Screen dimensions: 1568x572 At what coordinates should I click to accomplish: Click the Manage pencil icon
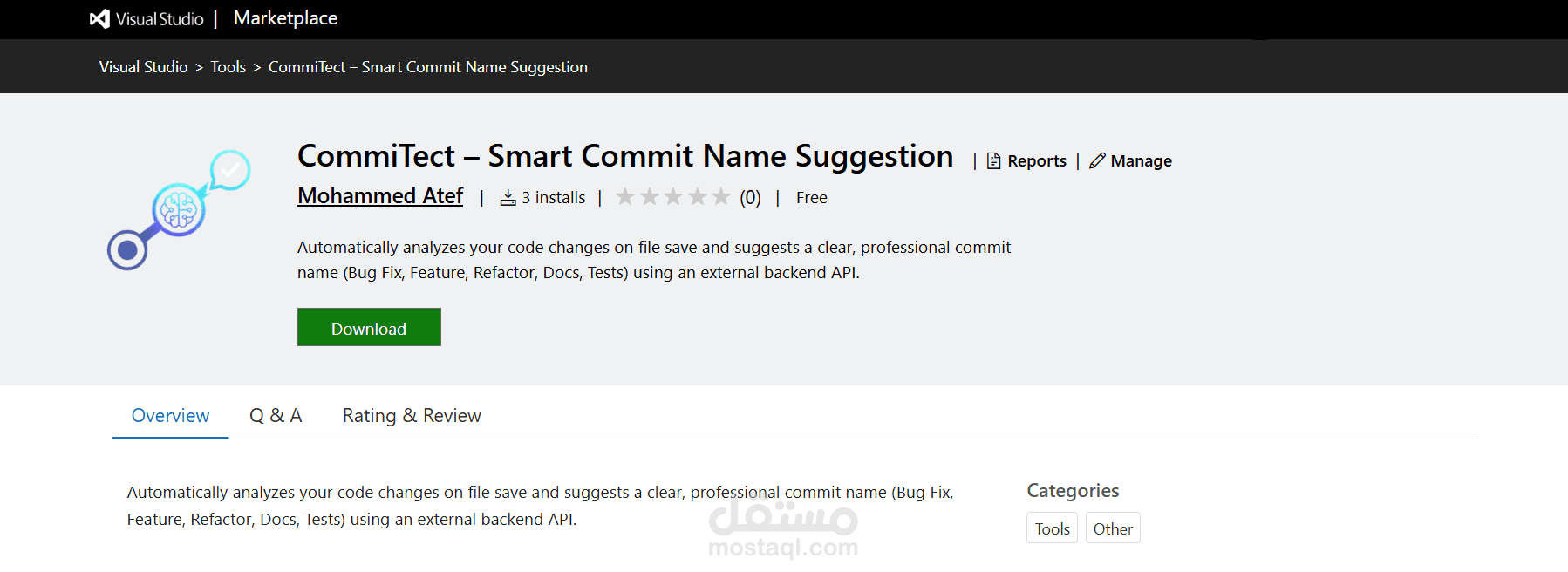click(x=1097, y=161)
